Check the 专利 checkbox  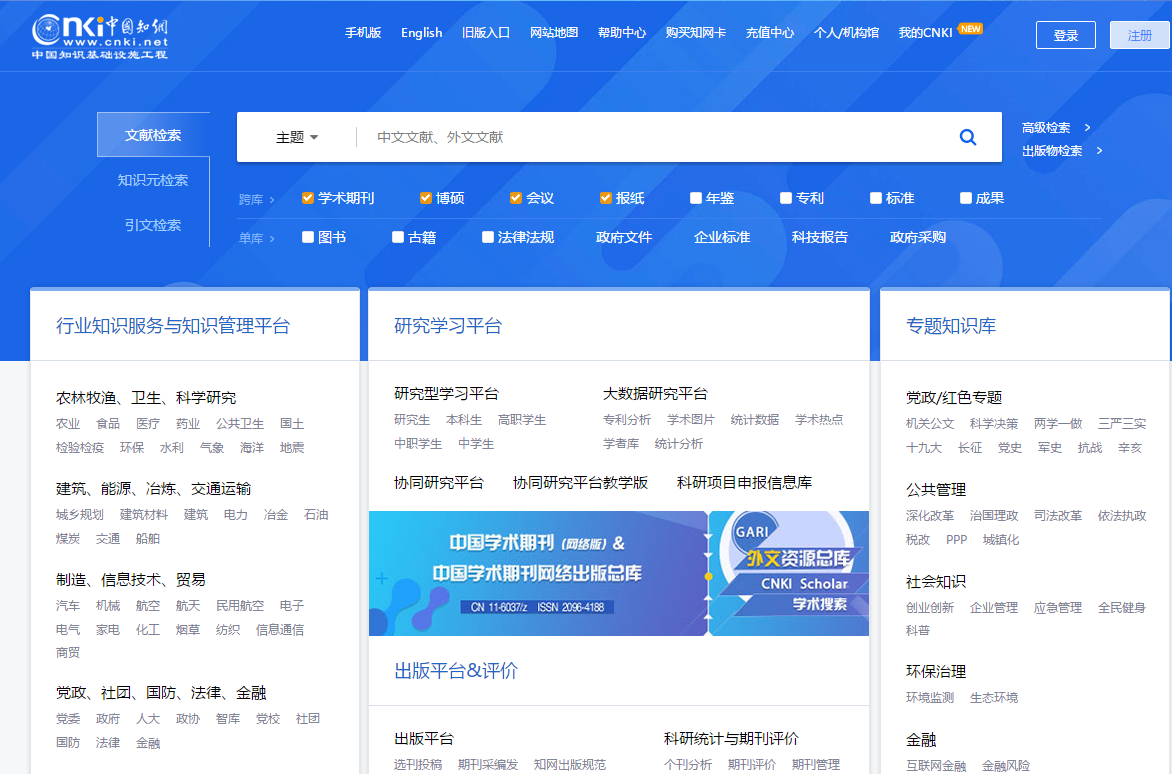786,198
